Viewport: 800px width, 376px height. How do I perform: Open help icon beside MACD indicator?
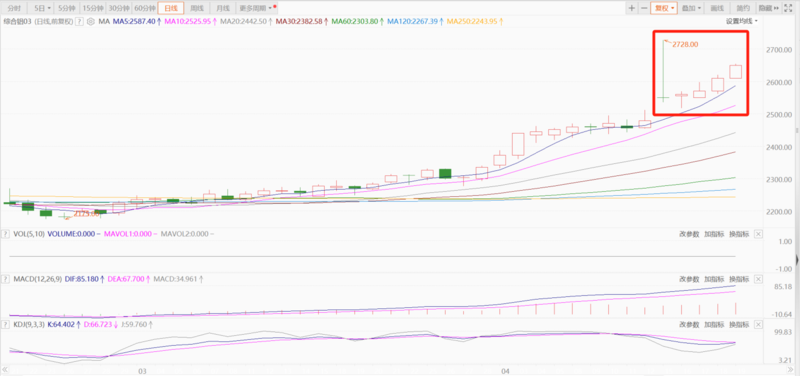pos(6,279)
